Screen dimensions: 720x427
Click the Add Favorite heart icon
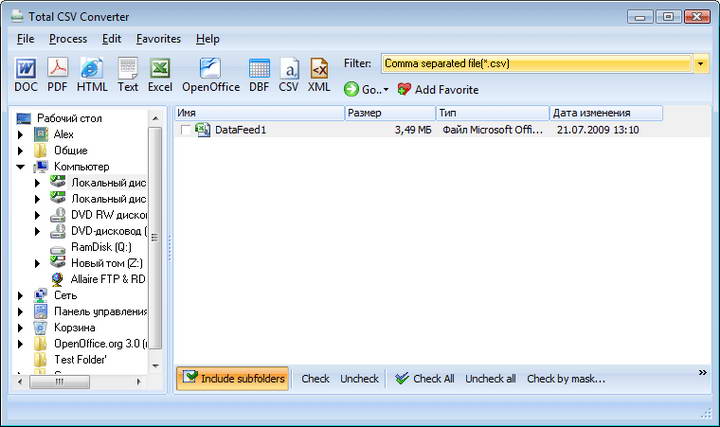[404, 89]
